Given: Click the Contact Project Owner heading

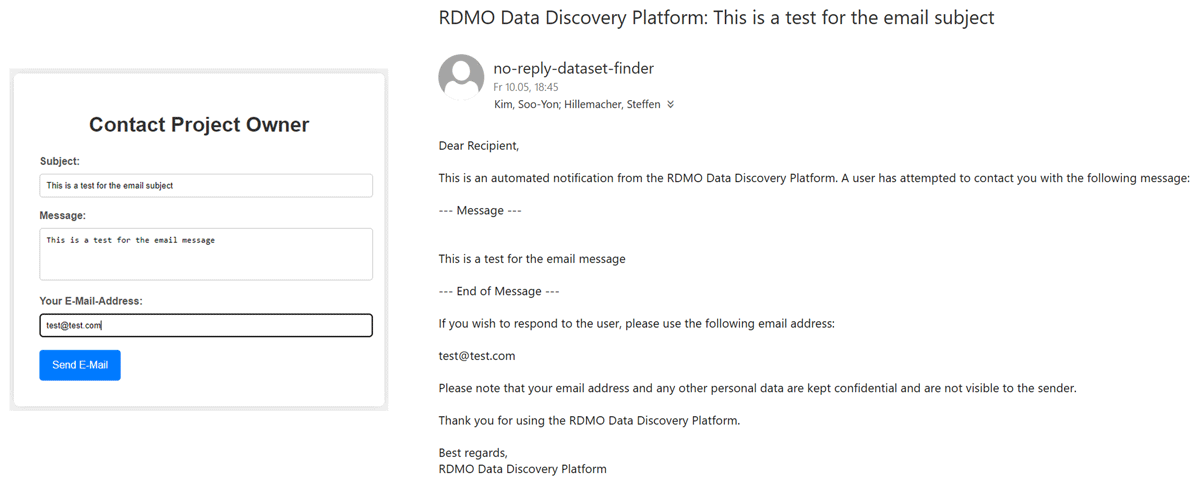Looking at the screenshot, I should tap(199, 125).
